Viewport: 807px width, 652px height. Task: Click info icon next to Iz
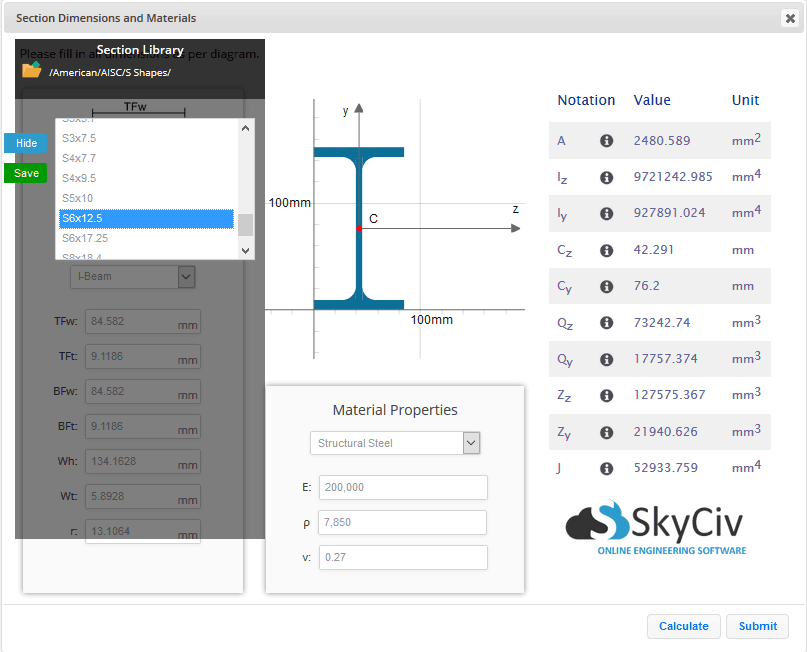tap(606, 177)
